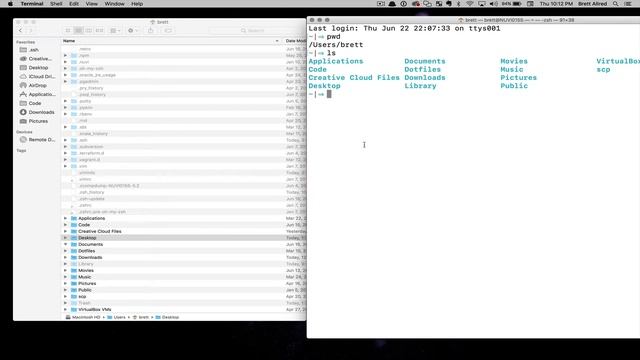
Task: Open the Terminal menu in menu bar
Action: pyautogui.click(x=32, y=4)
